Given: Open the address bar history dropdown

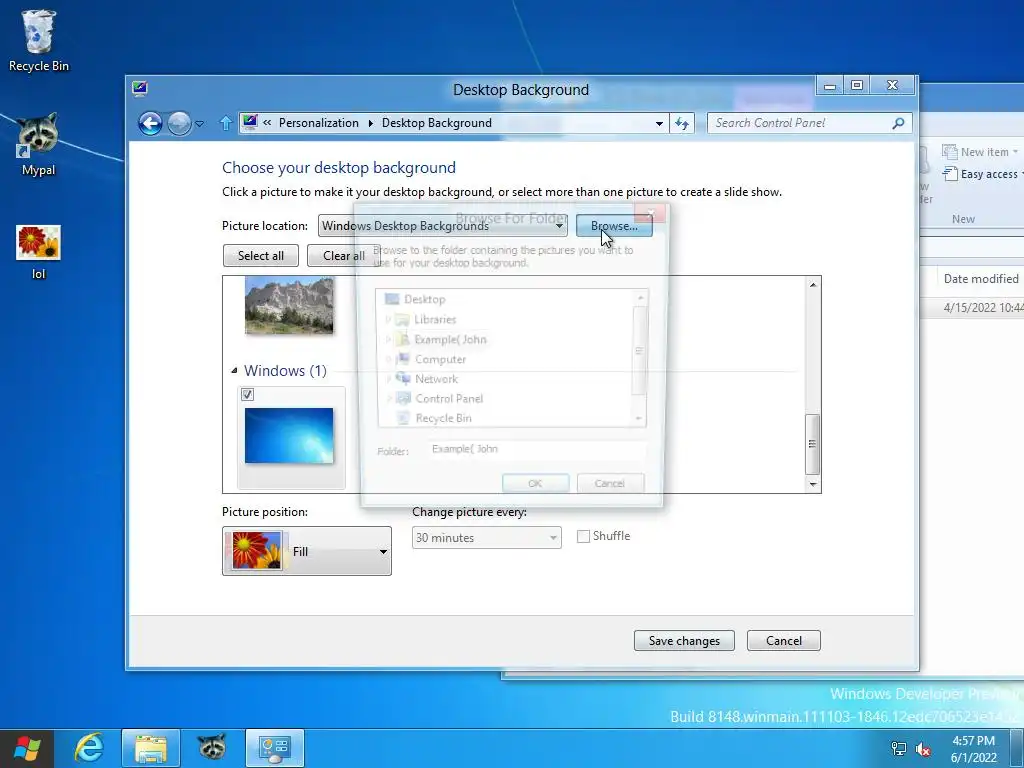Looking at the screenshot, I should coord(659,123).
